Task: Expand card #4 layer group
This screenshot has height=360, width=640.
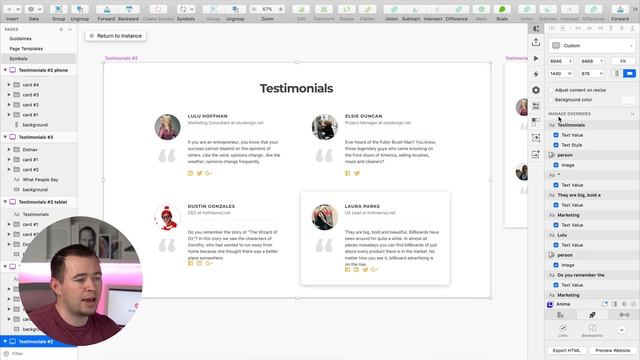Action: point(9,85)
